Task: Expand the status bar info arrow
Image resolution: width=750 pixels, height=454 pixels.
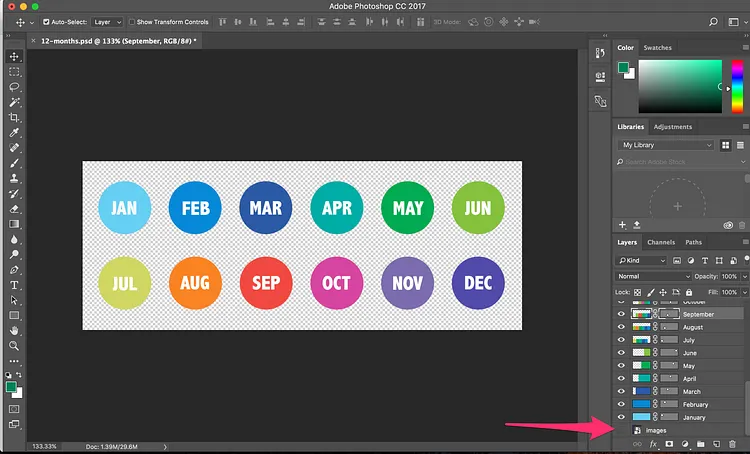Action: [165, 447]
